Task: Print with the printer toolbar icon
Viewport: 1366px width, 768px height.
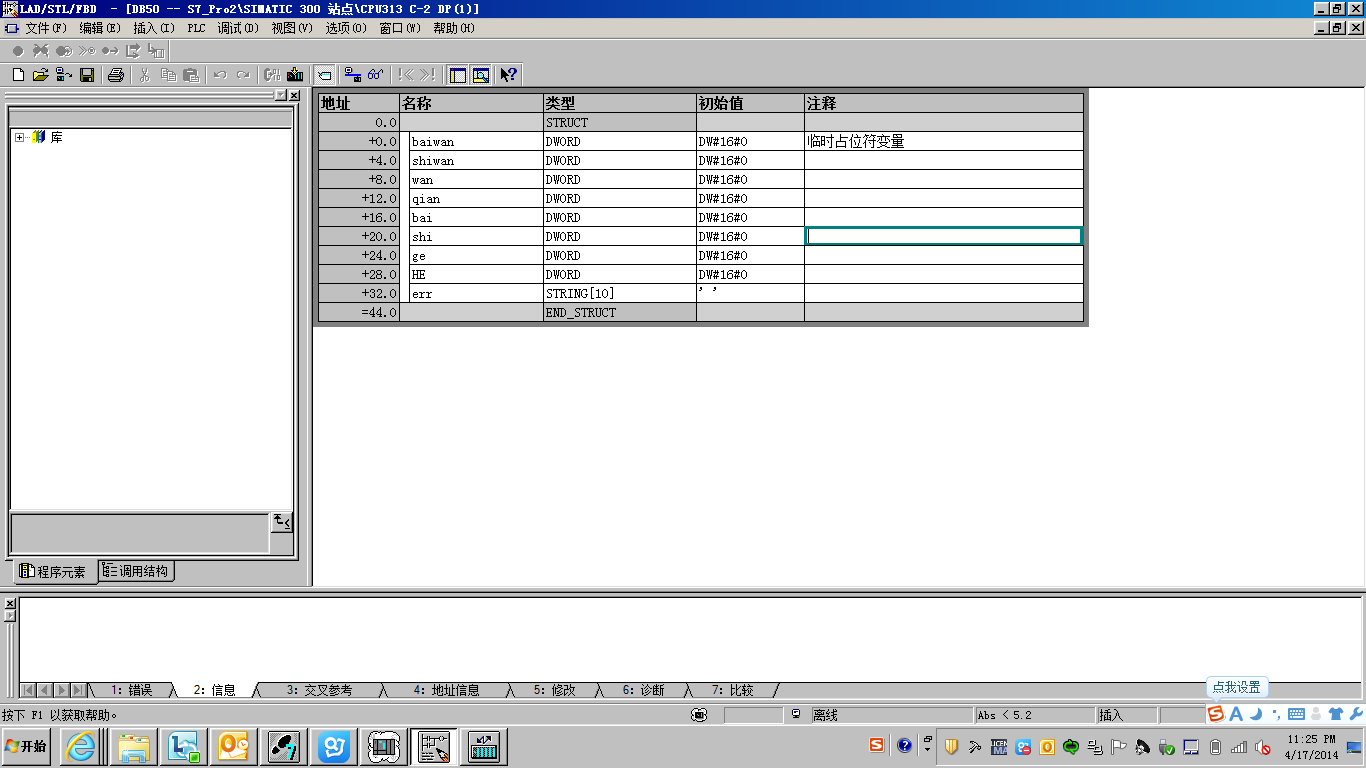Action: pos(116,75)
